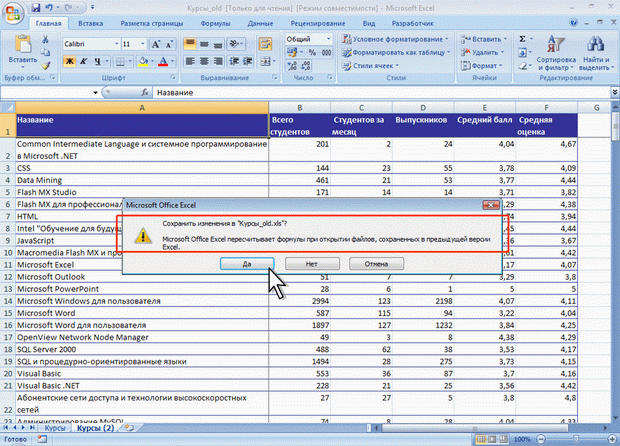Select column B header
Viewport: 620px width, 446px height.
(299, 108)
